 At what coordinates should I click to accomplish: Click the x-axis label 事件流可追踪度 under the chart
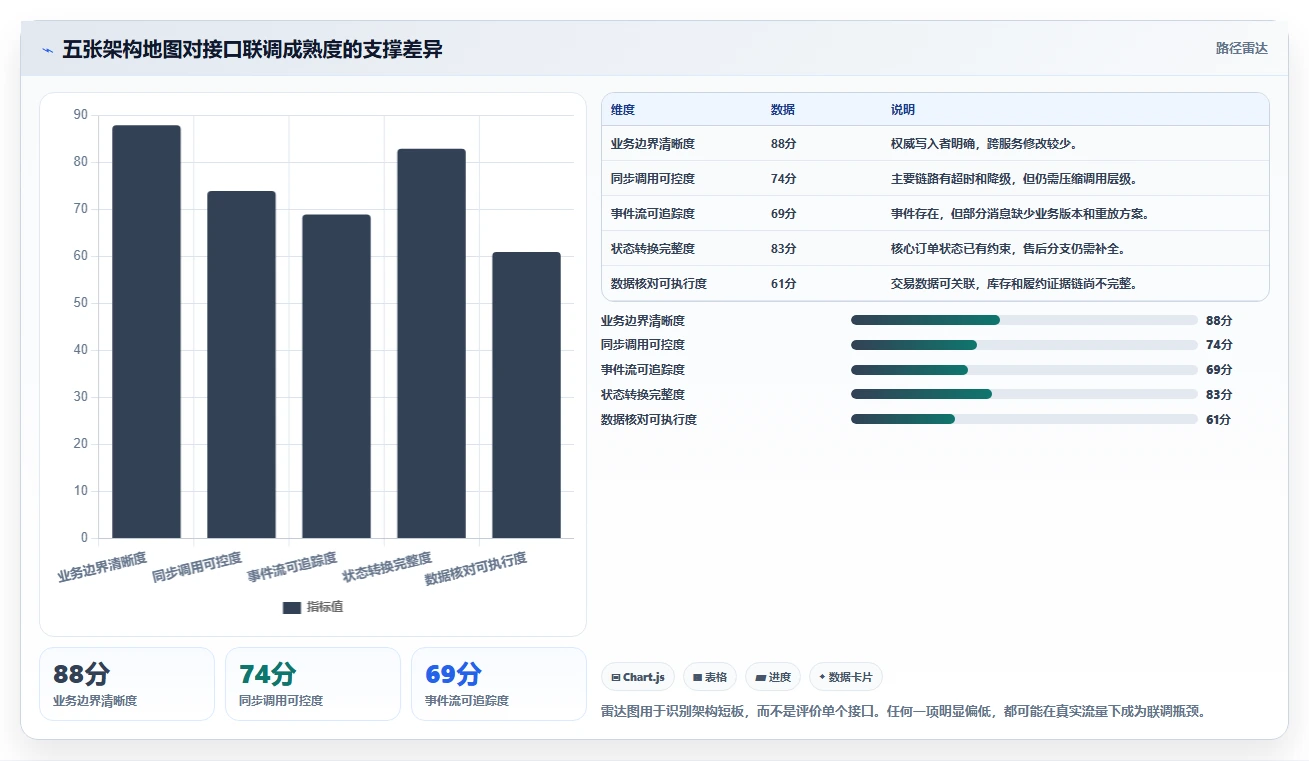[292, 566]
